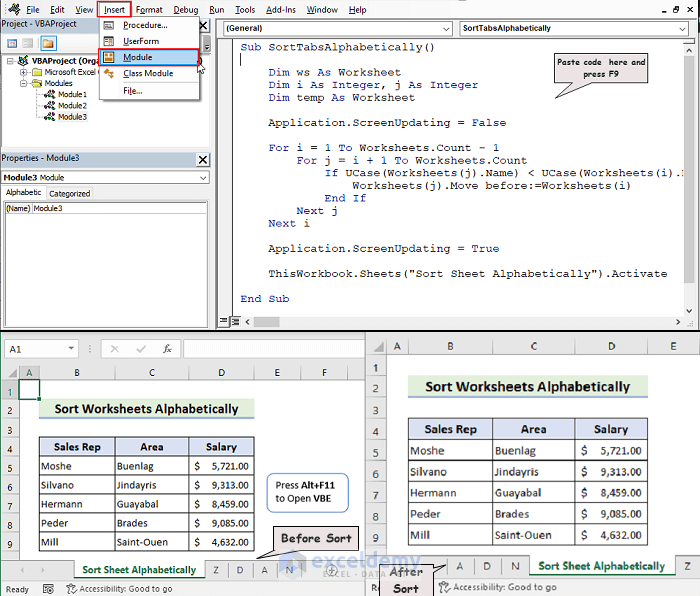This screenshot has height=596, width=700.
Task: Select the N sheet tab in After Sort workbook
Action: click(515, 567)
